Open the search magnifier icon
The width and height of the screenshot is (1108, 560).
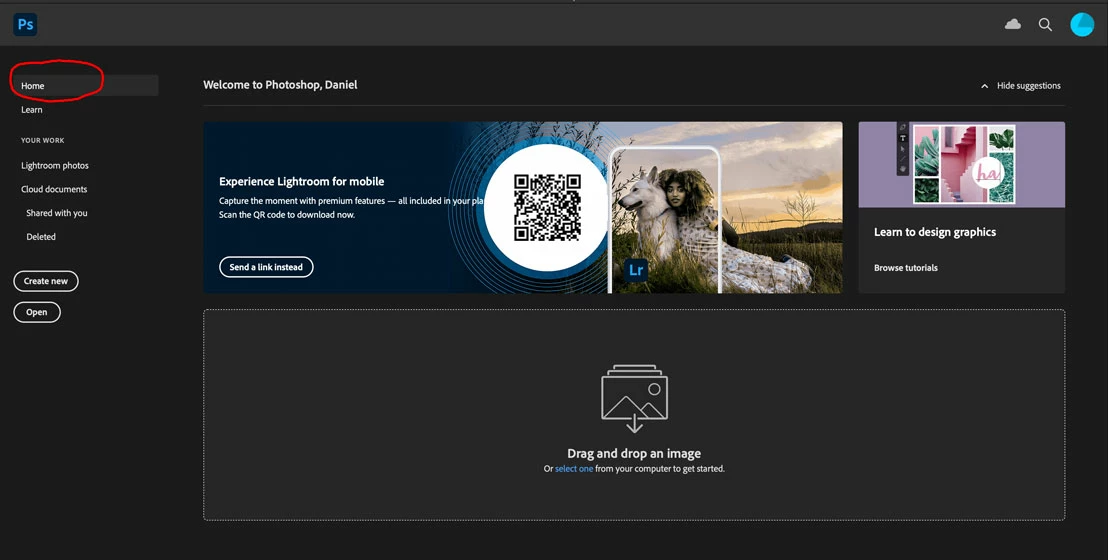coord(1045,25)
